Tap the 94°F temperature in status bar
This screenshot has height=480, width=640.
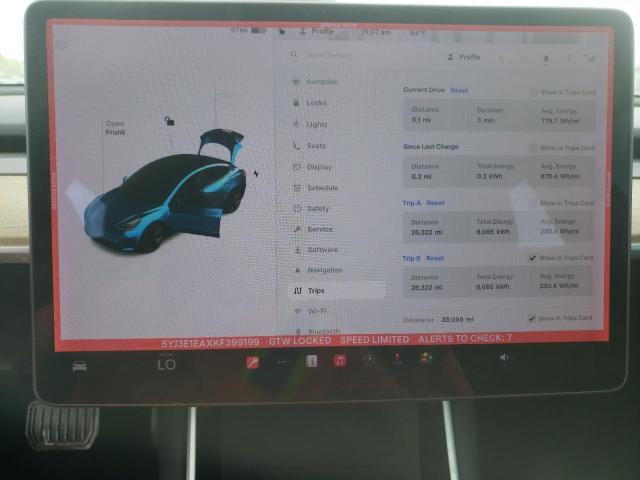[418, 33]
